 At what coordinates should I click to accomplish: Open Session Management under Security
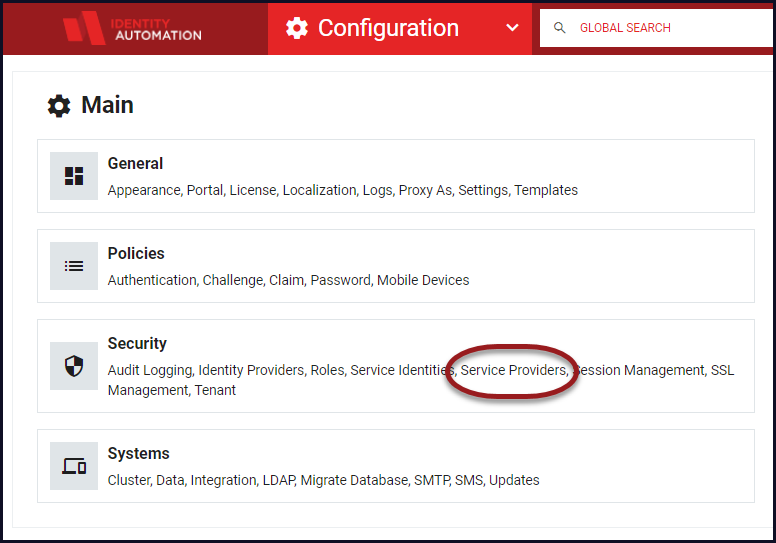639,370
